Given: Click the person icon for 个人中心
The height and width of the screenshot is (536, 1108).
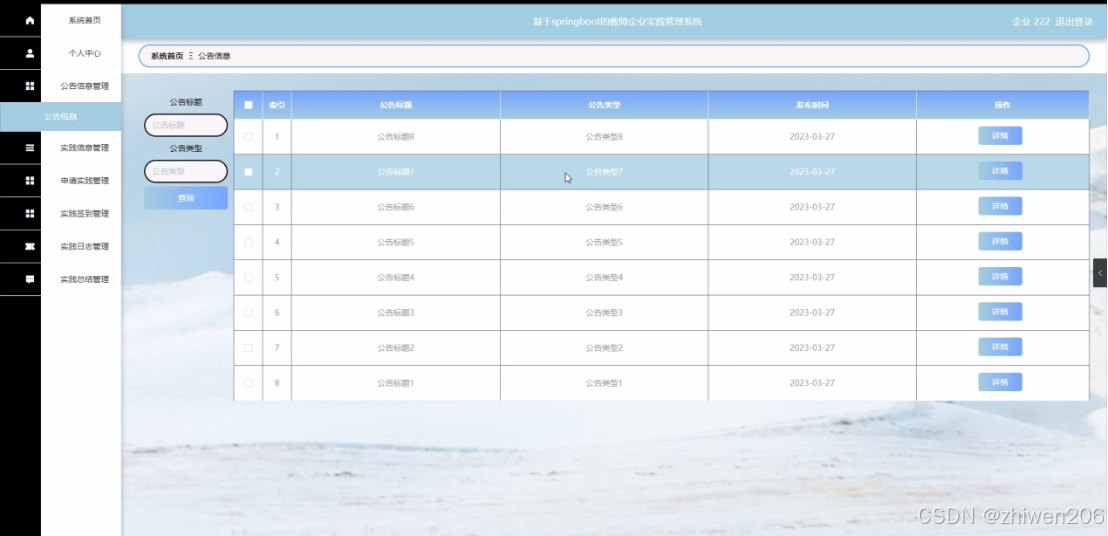Looking at the screenshot, I should pos(30,53).
